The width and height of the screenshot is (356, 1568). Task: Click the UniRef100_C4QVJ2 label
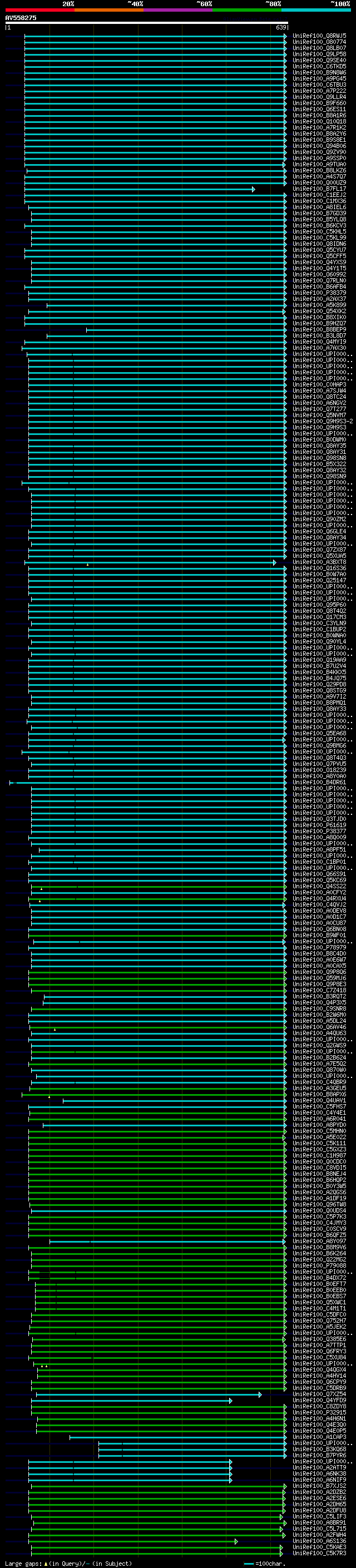coord(319,904)
